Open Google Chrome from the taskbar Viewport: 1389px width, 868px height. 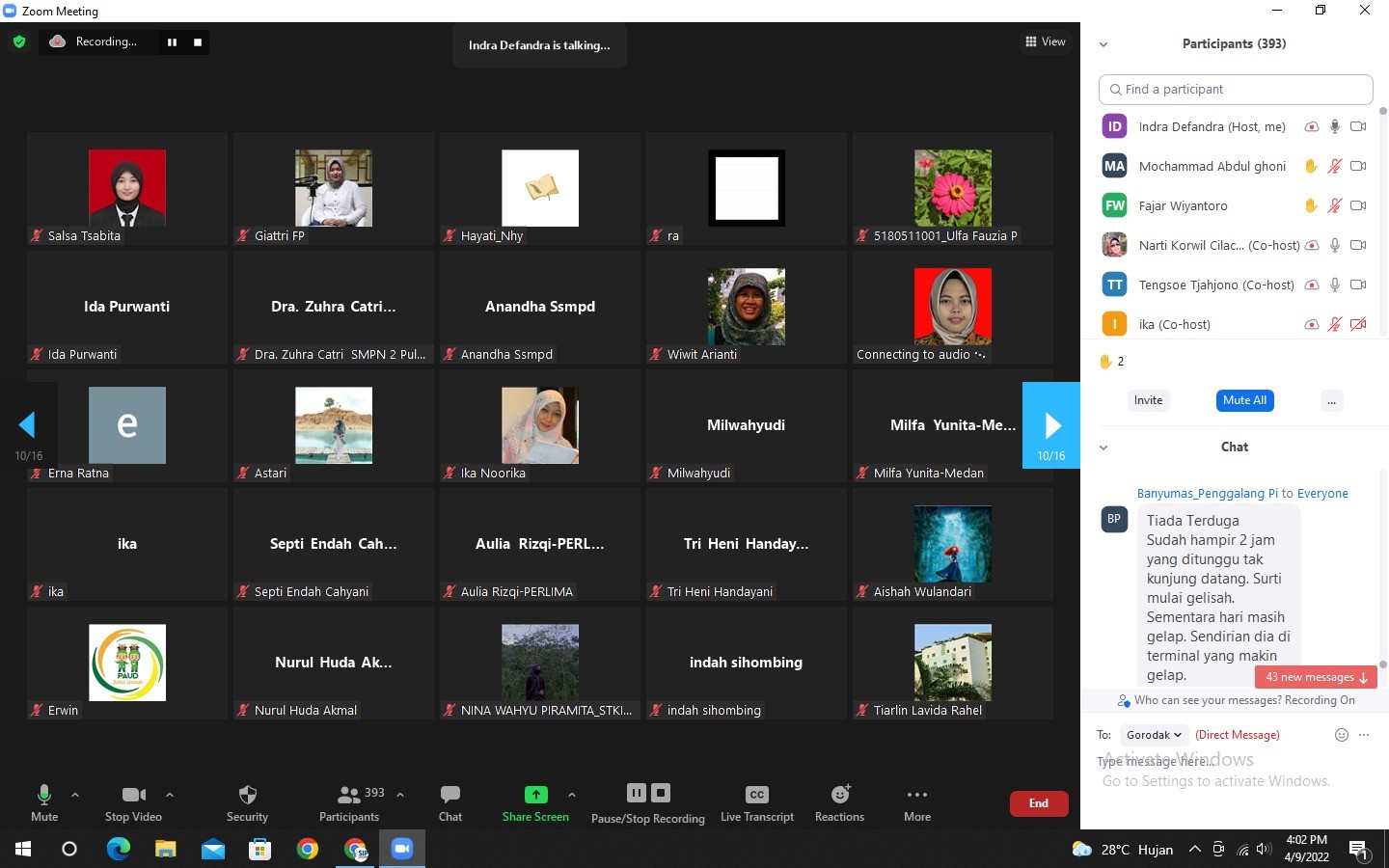tap(308, 849)
